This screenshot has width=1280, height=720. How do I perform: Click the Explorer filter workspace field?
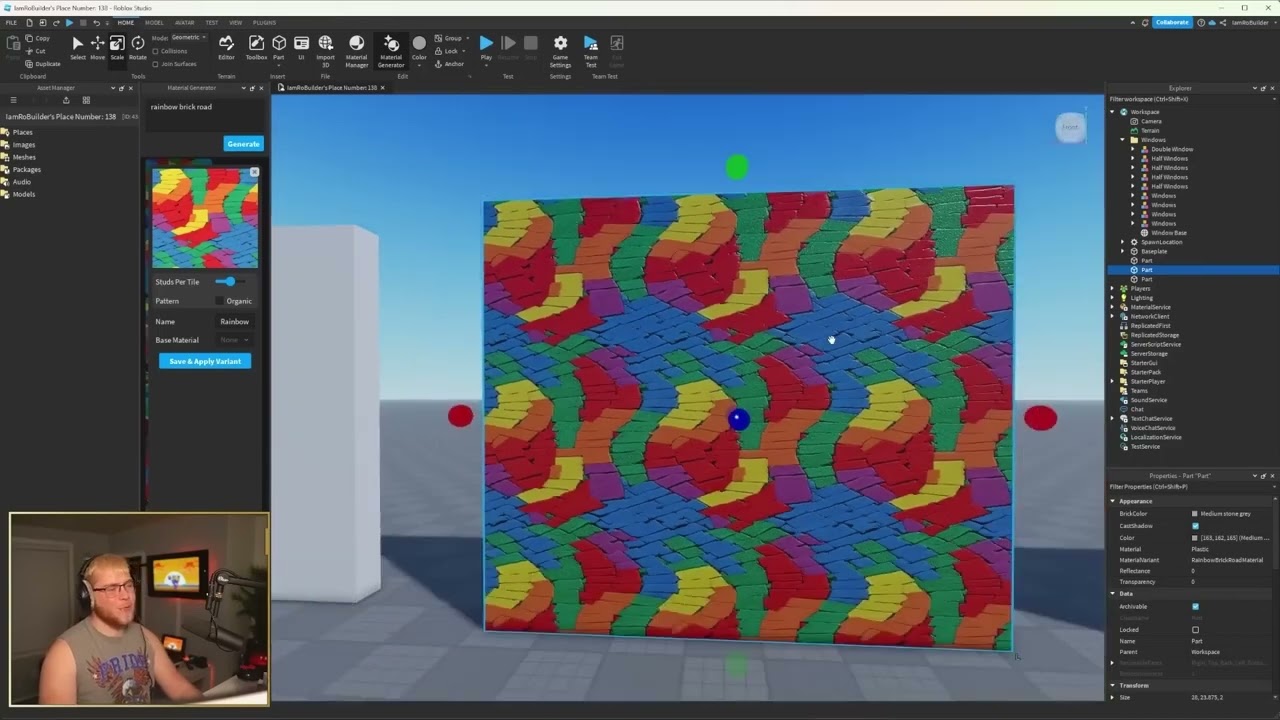(x=1190, y=99)
